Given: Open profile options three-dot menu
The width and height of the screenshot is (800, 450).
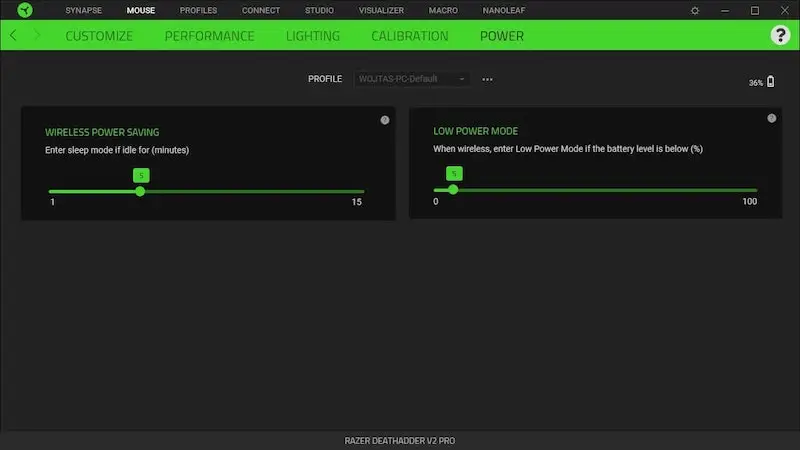Looking at the screenshot, I should click(x=487, y=79).
